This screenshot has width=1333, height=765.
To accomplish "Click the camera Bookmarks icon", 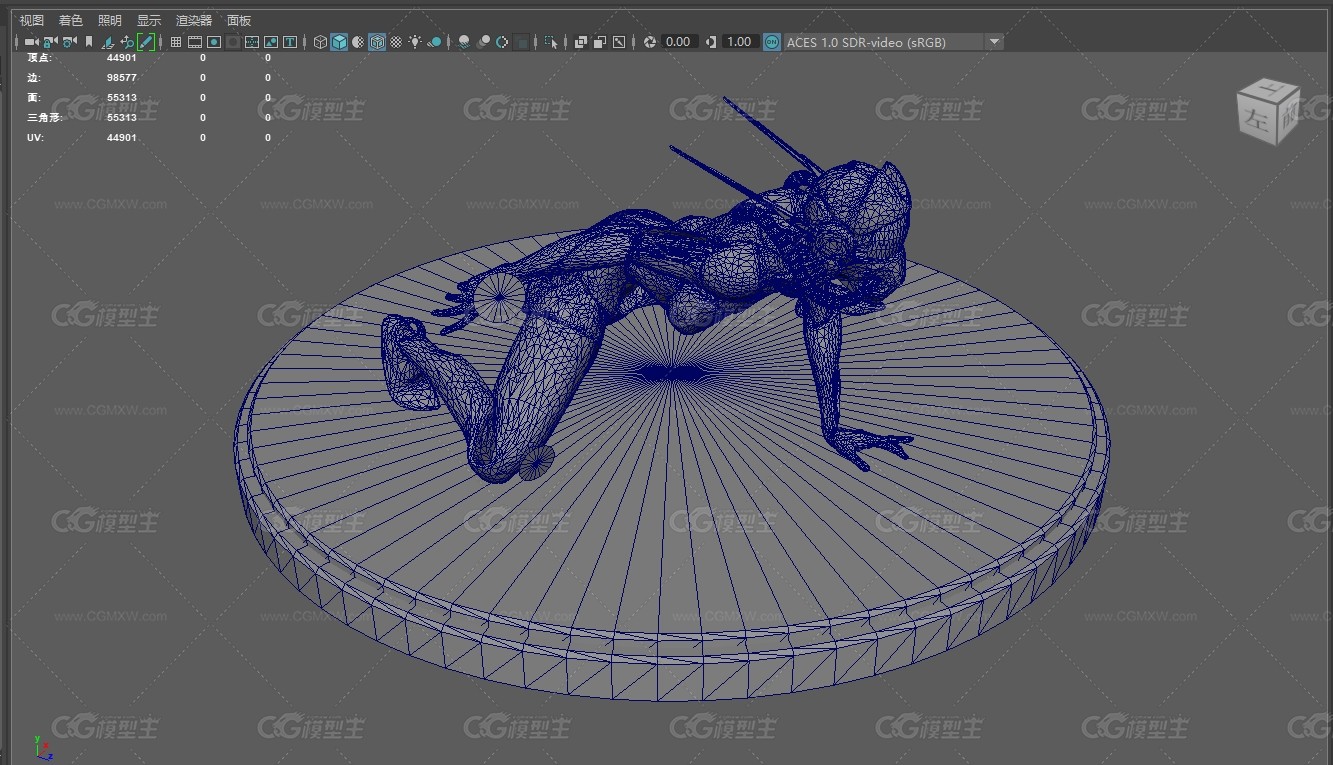I will [x=89, y=42].
